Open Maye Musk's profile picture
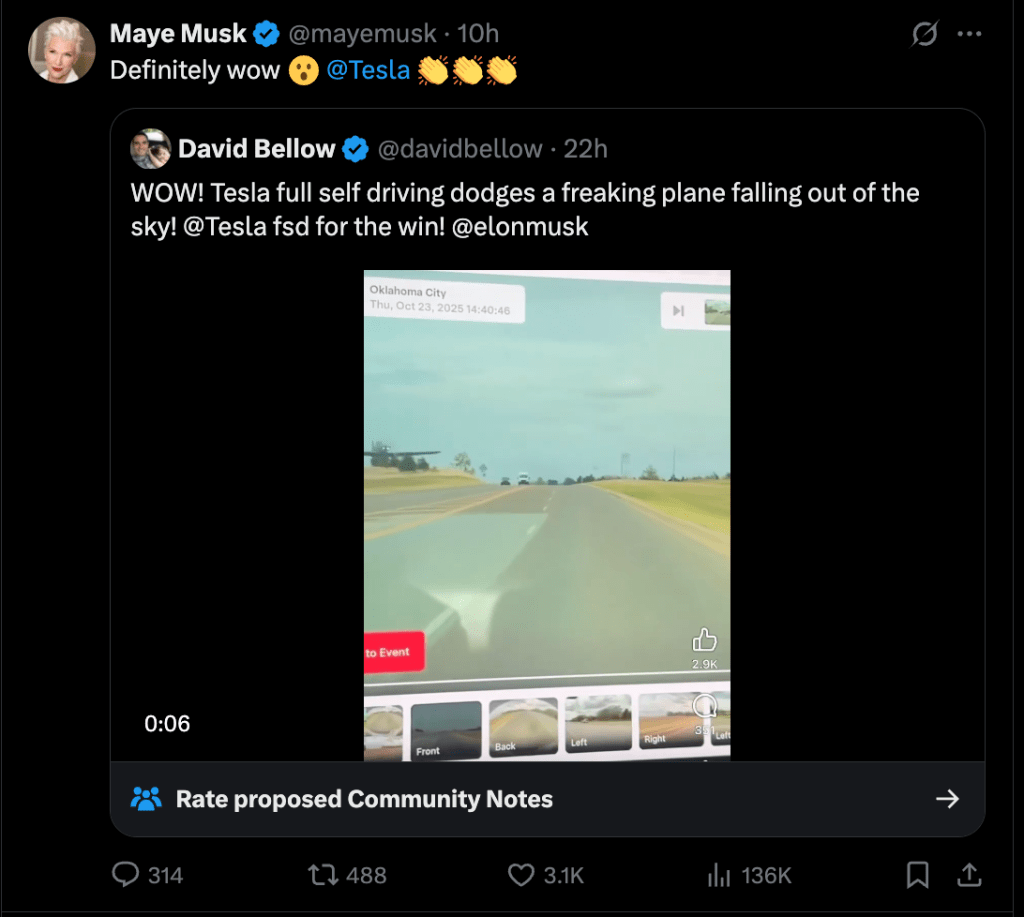1024x917 pixels. pos(61,50)
